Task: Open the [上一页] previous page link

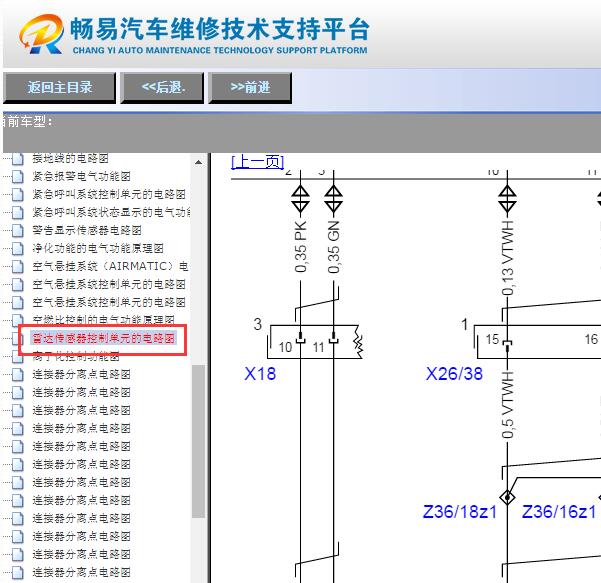Action: (x=258, y=162)
